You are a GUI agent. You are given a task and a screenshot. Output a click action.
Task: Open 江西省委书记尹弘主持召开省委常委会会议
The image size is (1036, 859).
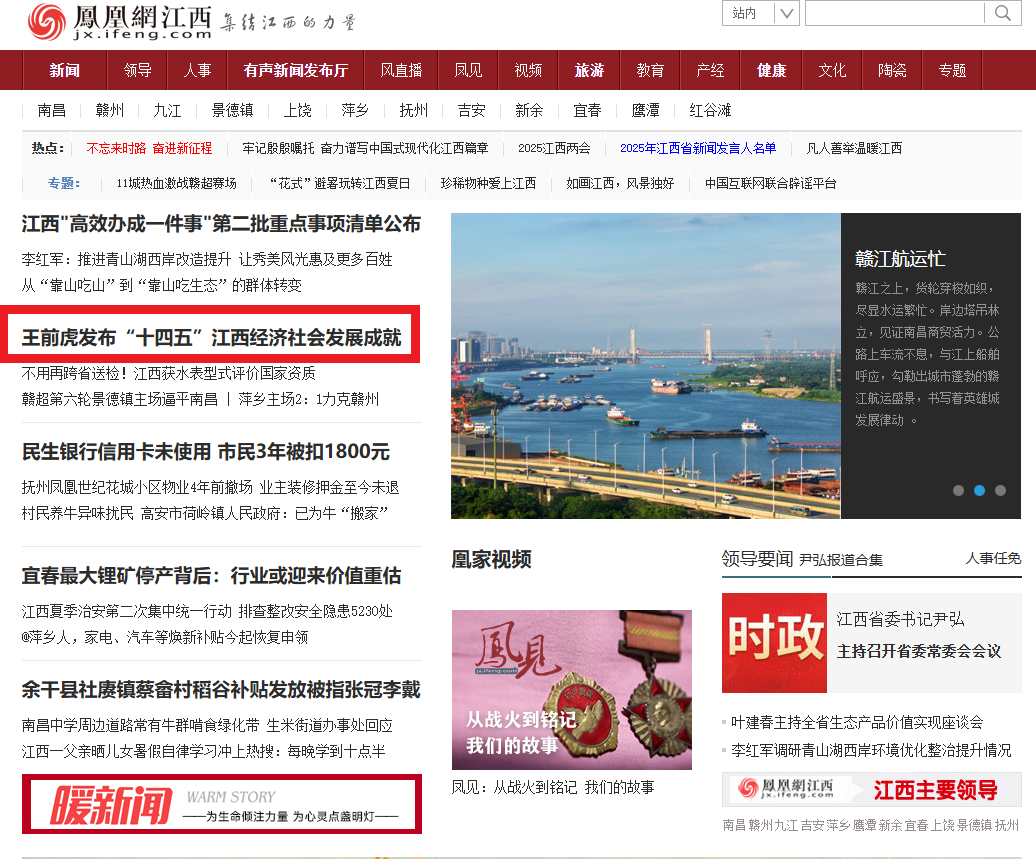point(918,635)
